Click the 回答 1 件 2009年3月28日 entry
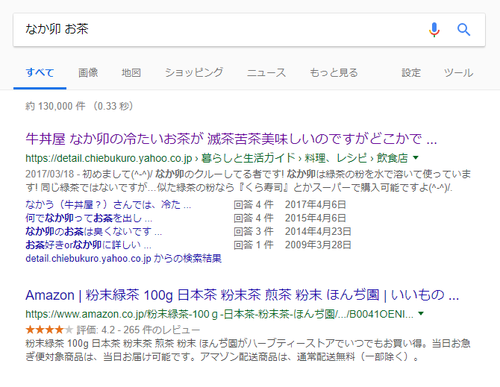The height and width of the screenshot is (387, 500). click(x=292, y=245)
